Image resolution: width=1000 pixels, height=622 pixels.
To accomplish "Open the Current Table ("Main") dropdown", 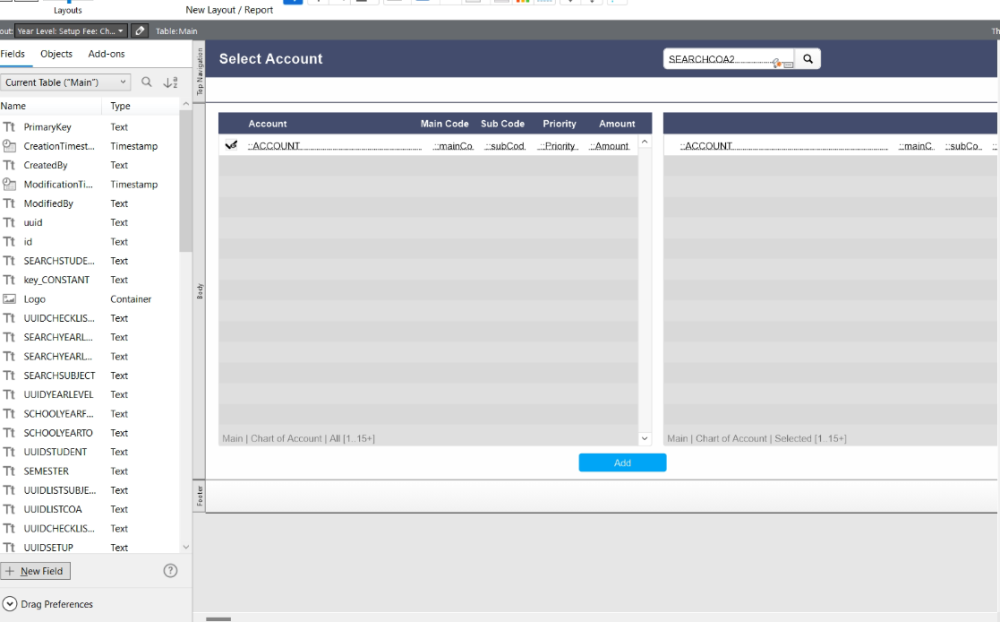I will click(66, 83).
